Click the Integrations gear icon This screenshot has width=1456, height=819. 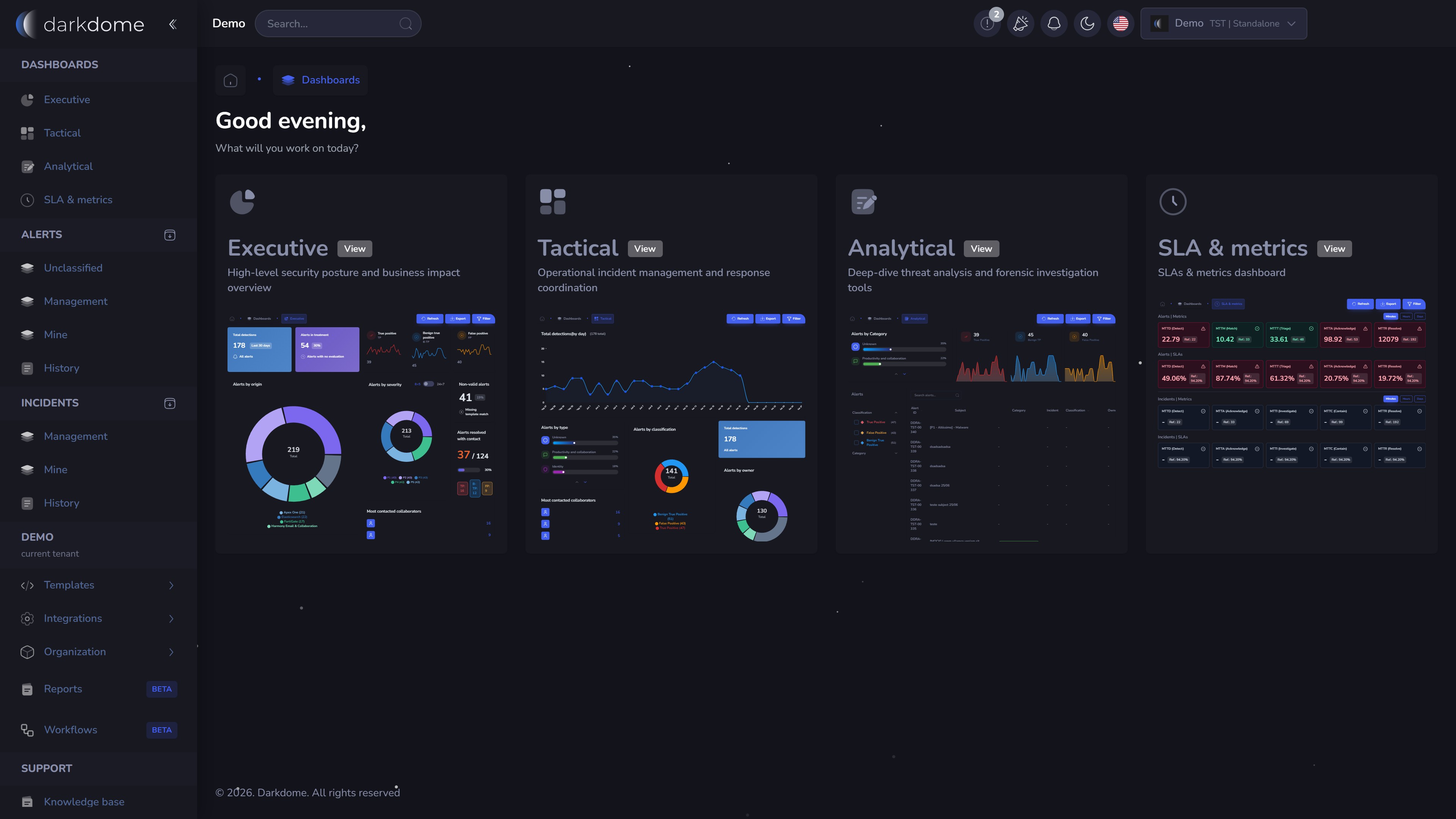point(27,619)
